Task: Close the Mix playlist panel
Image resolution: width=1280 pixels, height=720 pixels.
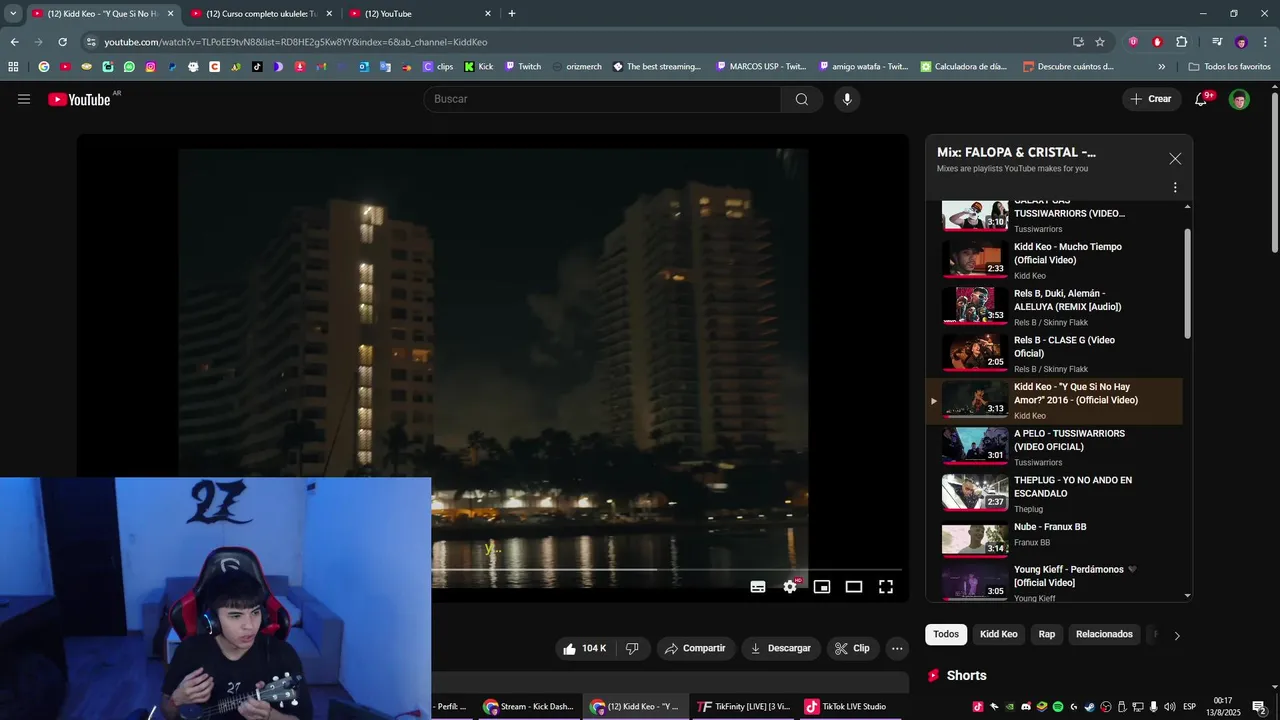Action: tap(1175, 159)
